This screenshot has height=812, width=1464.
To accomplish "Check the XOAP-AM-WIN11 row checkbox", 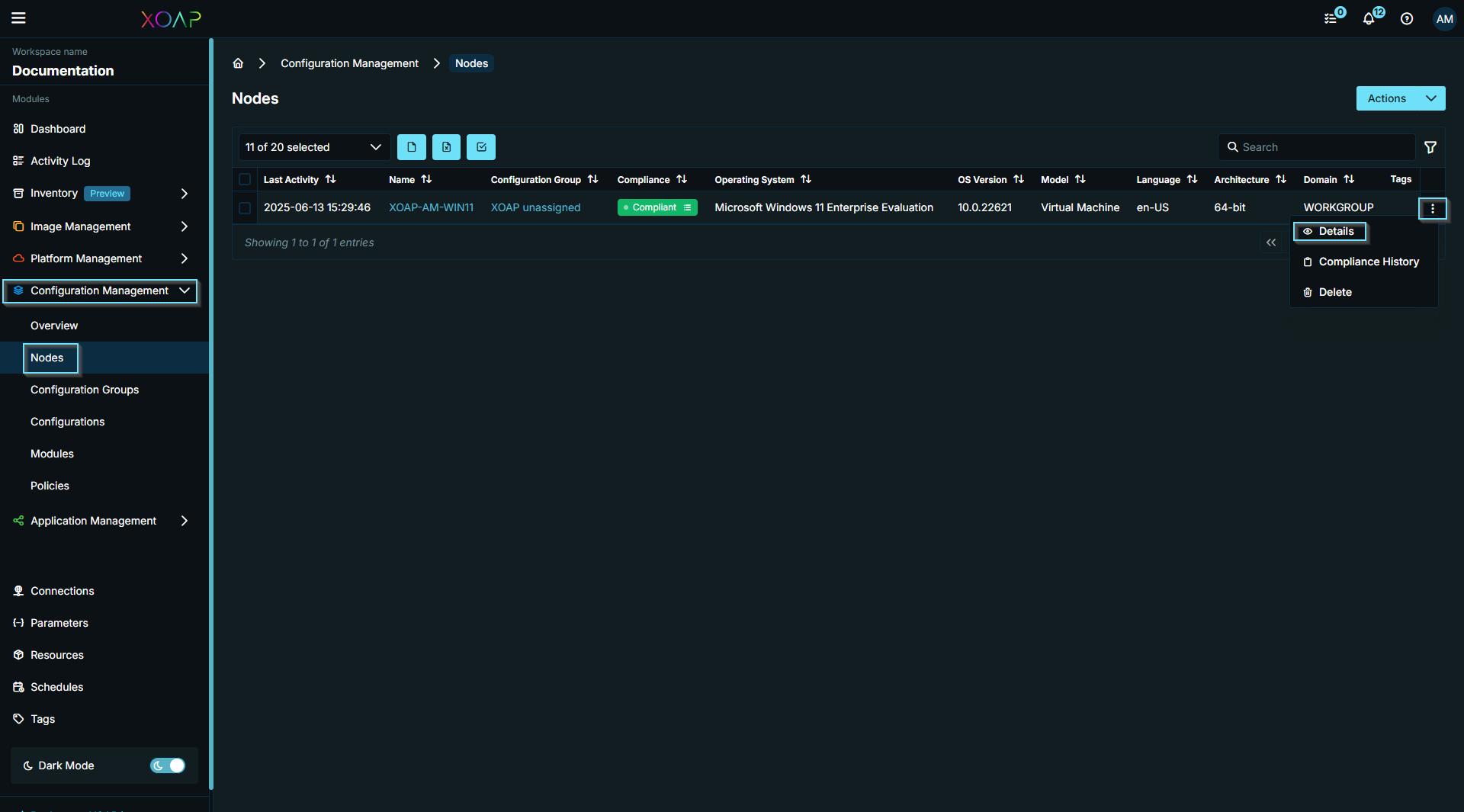I will click(244, 207).
